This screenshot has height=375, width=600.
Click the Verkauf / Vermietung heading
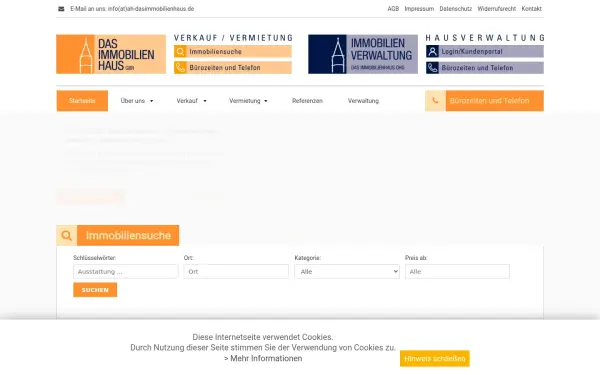tap(233, 38)
